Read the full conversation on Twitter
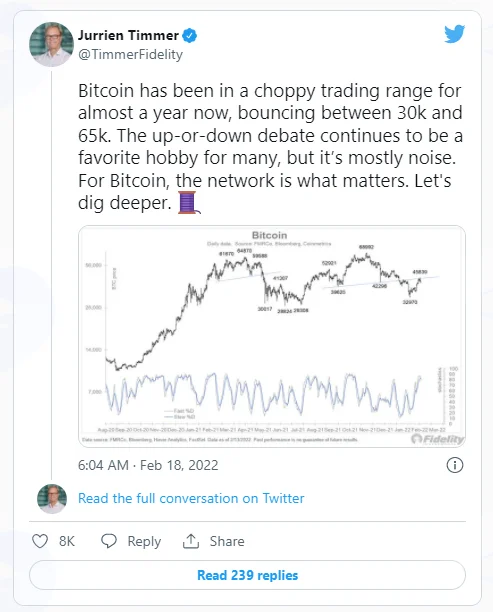The height and width of the screenshot is (612, 493). 191,498
